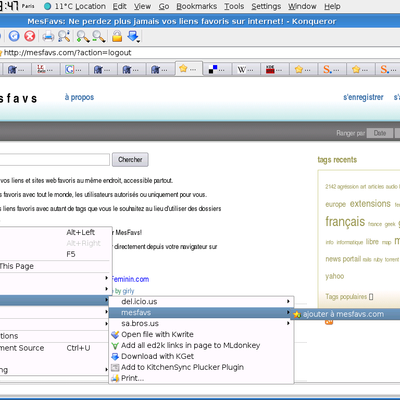This screenshot has height=400, width=400.
Task: Choose Add to KitchenSync Plucker Plugin
Action: point(201,367)
